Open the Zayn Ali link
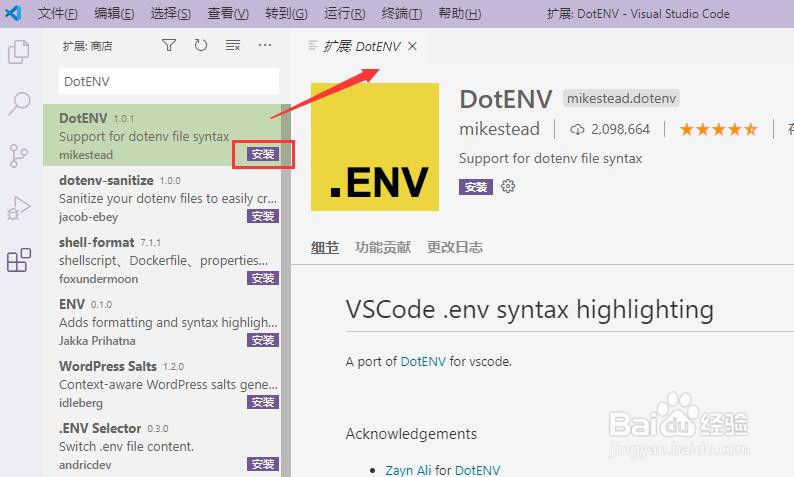The height and width of the screenshot is (477, 794). point(408,470)
